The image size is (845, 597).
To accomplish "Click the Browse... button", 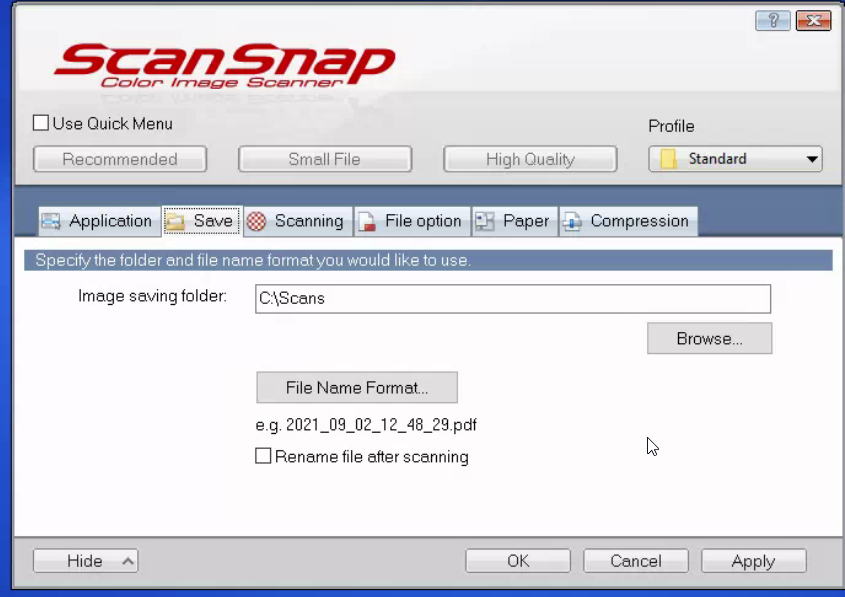I will click(709, 338).
